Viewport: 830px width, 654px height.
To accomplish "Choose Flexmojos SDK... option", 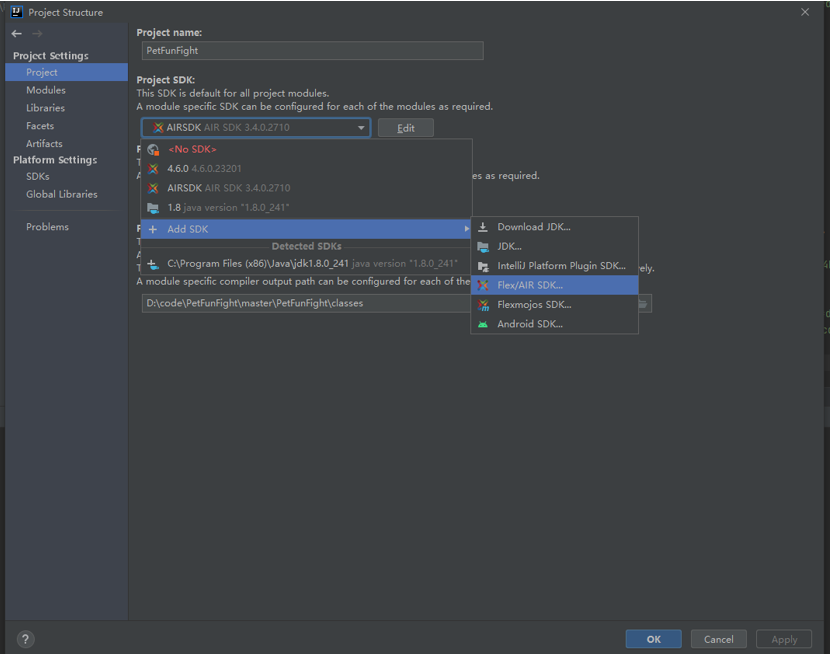I will click(x=554, y=305).
